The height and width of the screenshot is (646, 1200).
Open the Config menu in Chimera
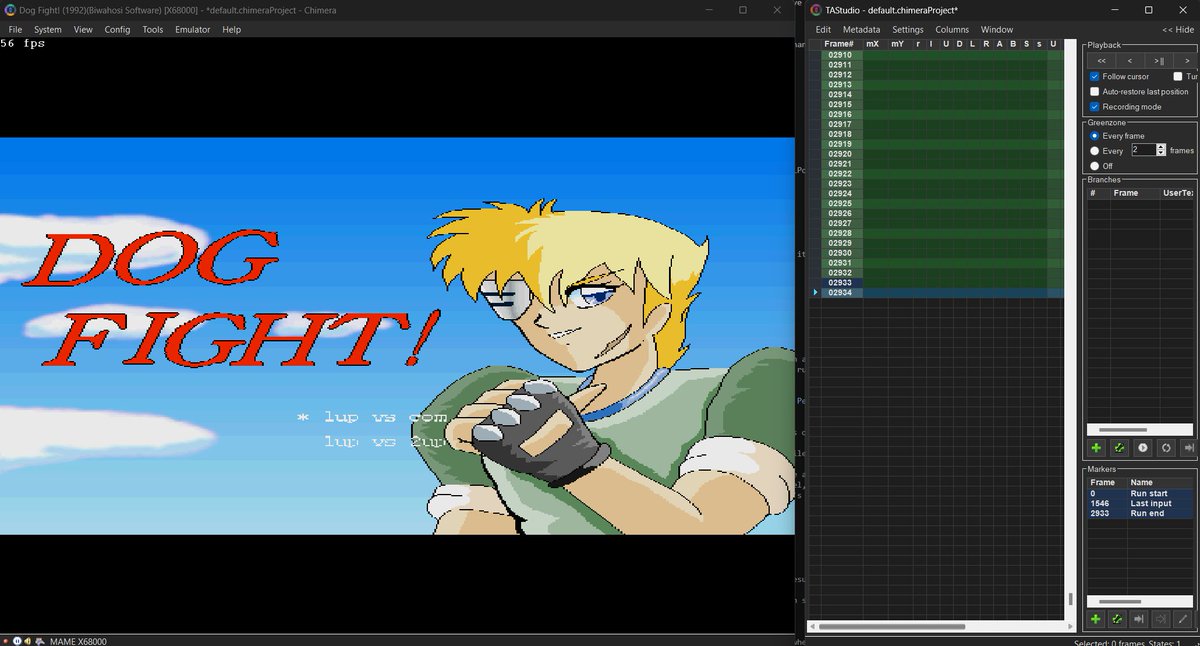click(x=117, y=29)
